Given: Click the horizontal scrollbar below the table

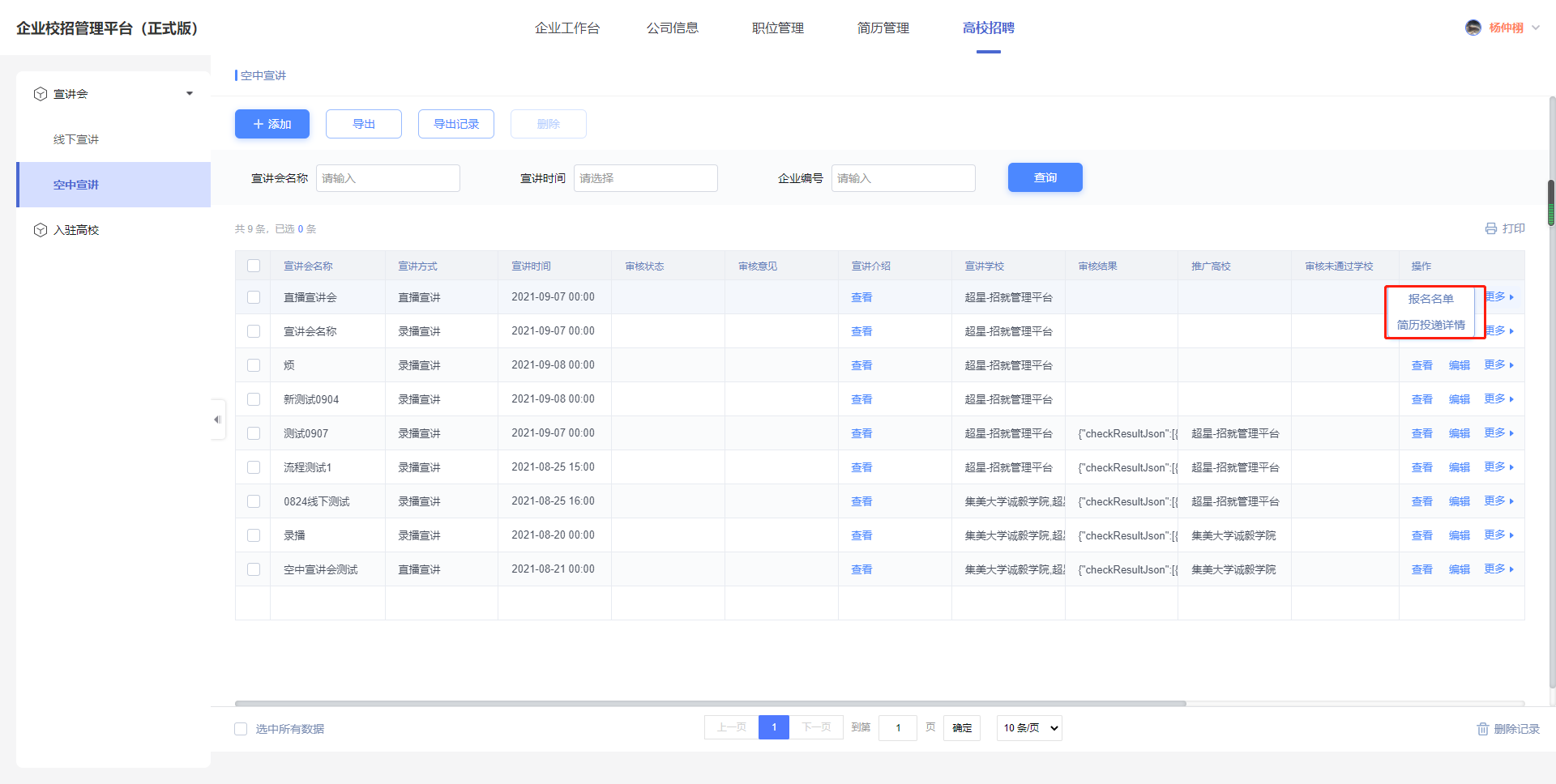Looking at the screenshot, I should coord(710,703).
